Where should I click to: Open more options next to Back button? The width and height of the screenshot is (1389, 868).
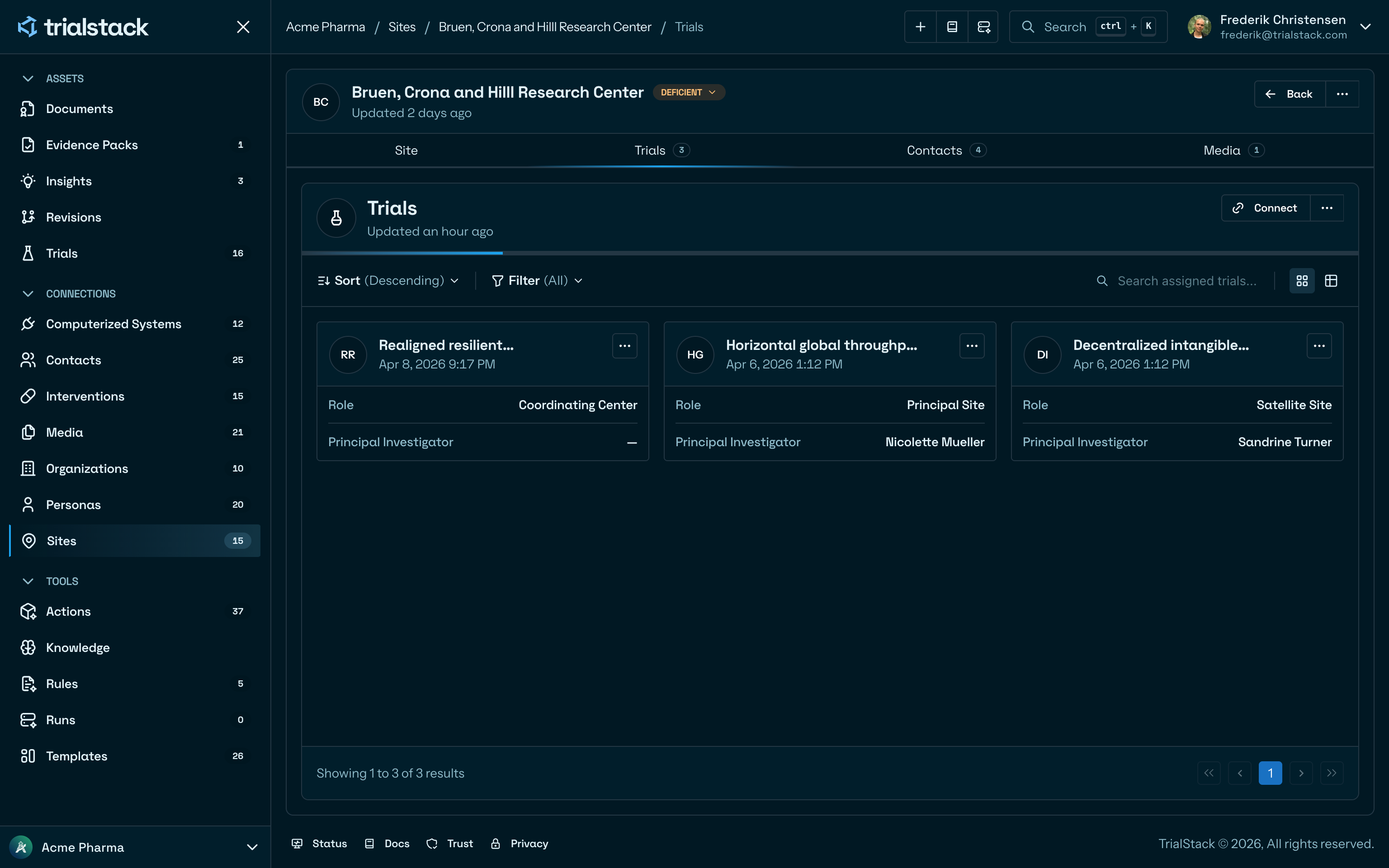coord(1342,94)
